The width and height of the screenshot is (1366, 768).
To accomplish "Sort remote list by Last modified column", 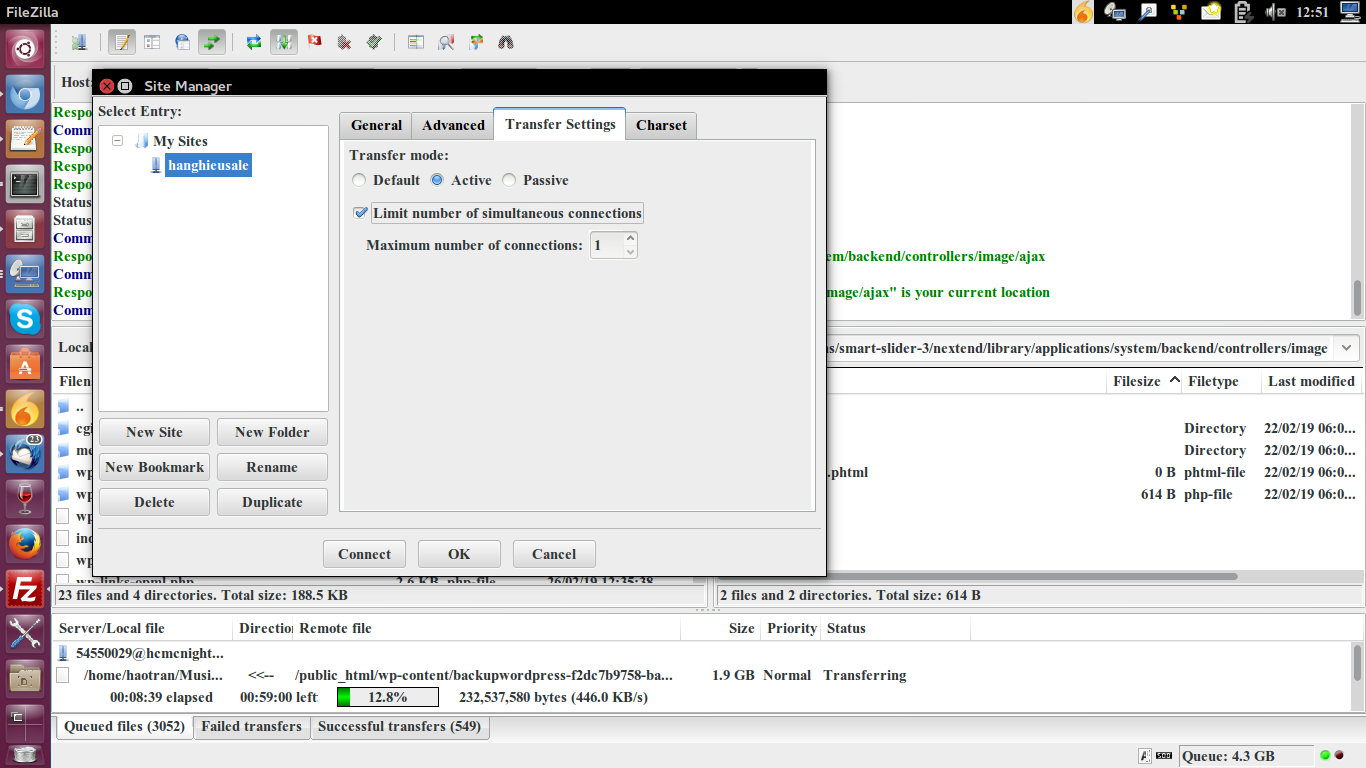I will tap(1311, 381).
